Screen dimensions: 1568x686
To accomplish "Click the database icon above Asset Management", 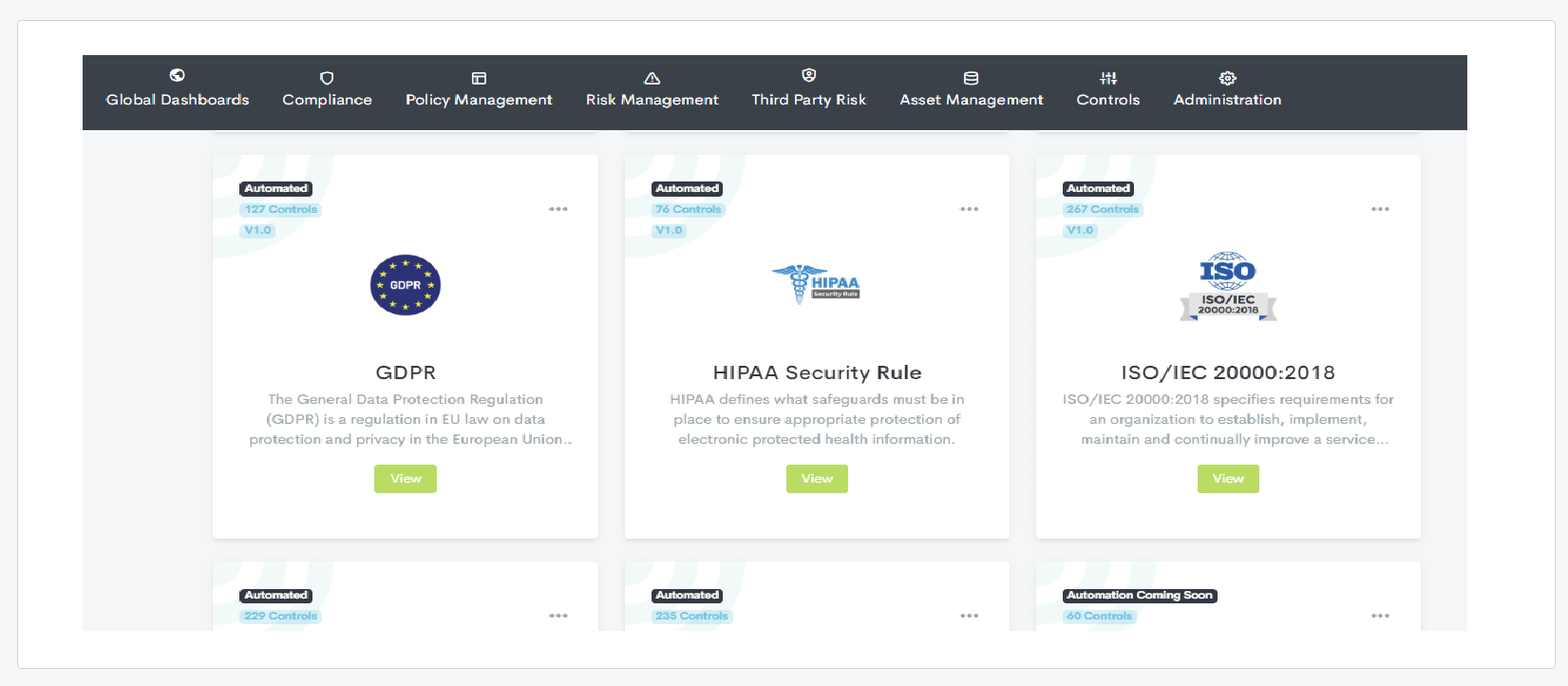I will point(971,78).
